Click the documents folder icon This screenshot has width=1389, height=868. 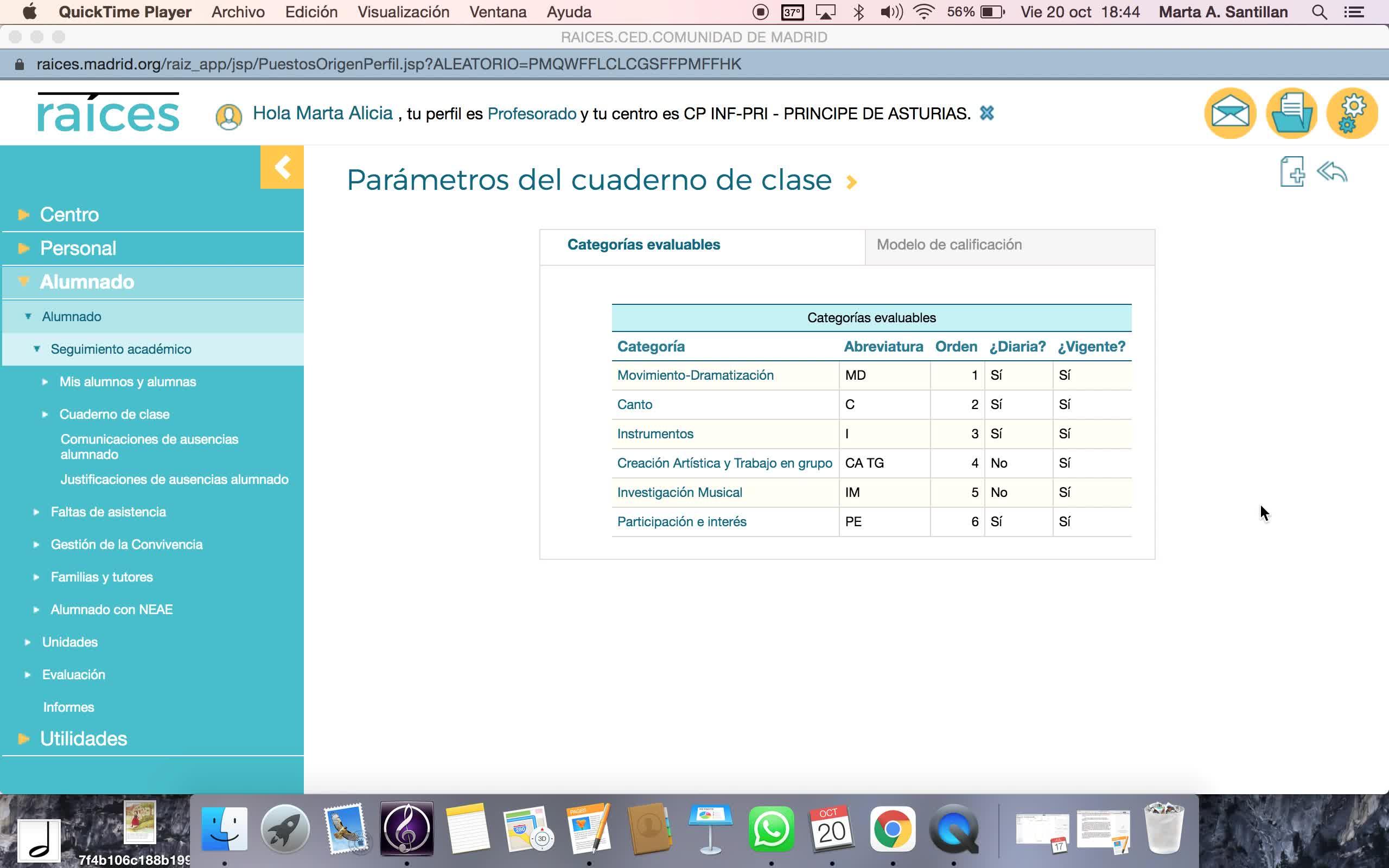click(x=1291, y=113)
